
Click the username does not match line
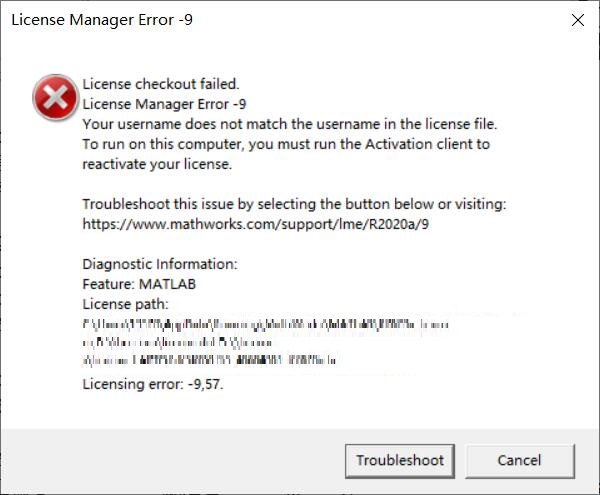(289, 124)
